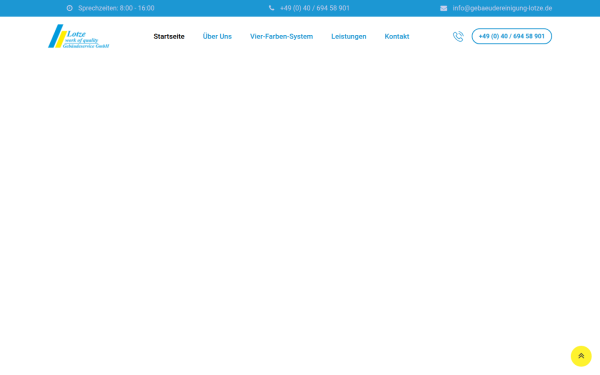Open the Leistungen menu item
The height and width of the screenshot is (375, 600).
pyautogui.click(x=349, y=36)
